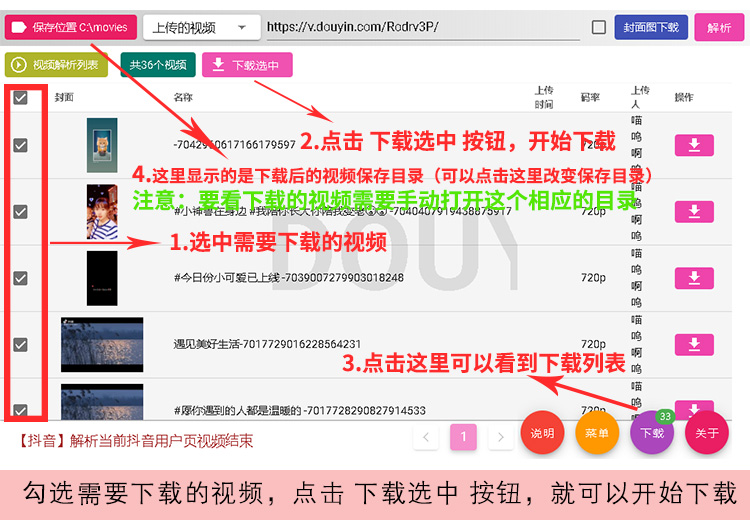Select page 1 in pagination
The width and height of the screenshot is (750, 520).
pos(463,437)
